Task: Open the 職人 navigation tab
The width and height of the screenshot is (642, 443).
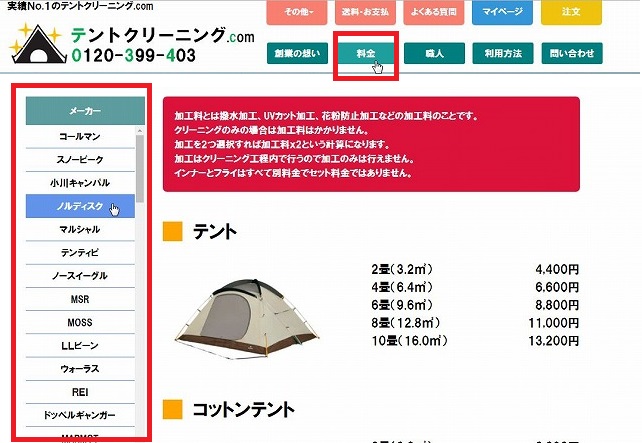Action: point(434,53)
